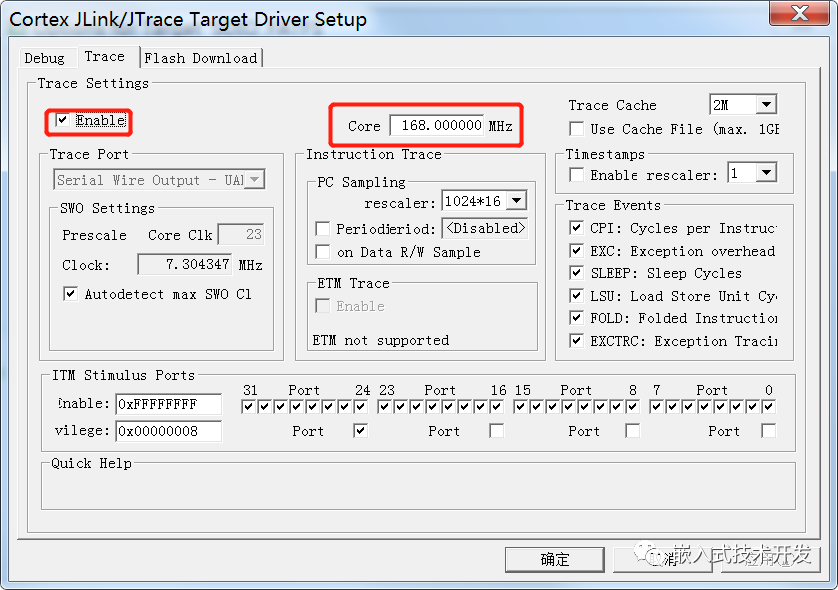Check Use Cache File option

[x=577, y=129]
